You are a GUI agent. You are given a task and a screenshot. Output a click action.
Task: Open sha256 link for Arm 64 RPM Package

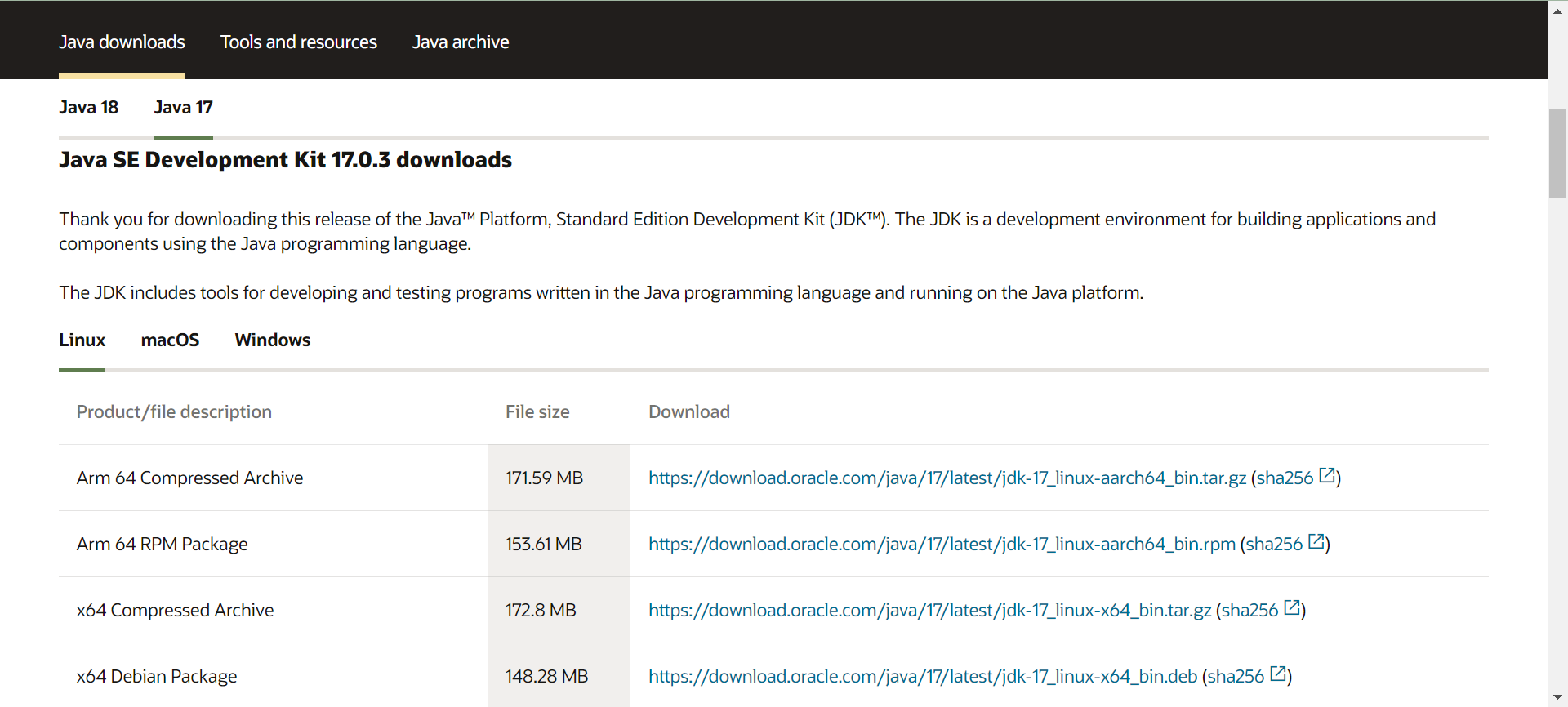(x=1274, y=544)
